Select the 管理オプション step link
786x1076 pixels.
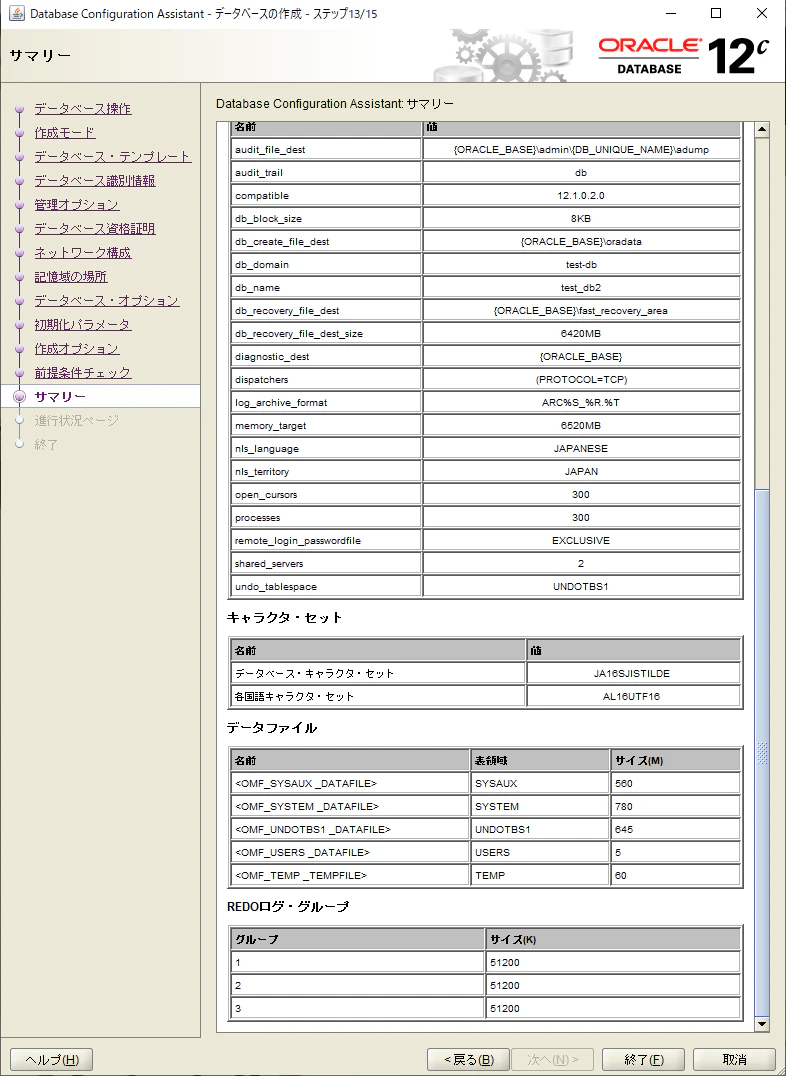tap(77, 205)
